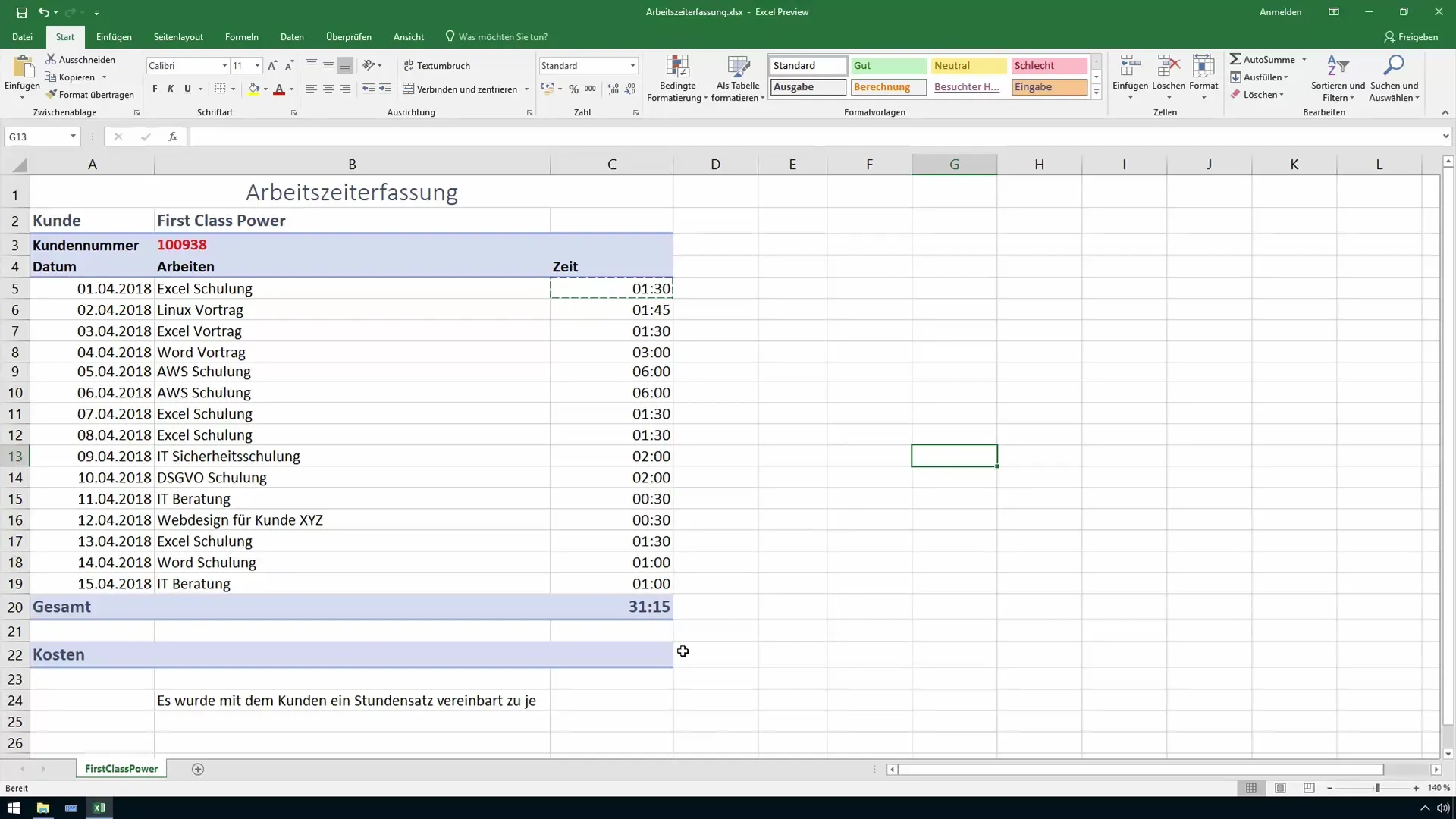Apply the fill color bucket
This screenshot has width=1456, height=819.
(254, 89)
